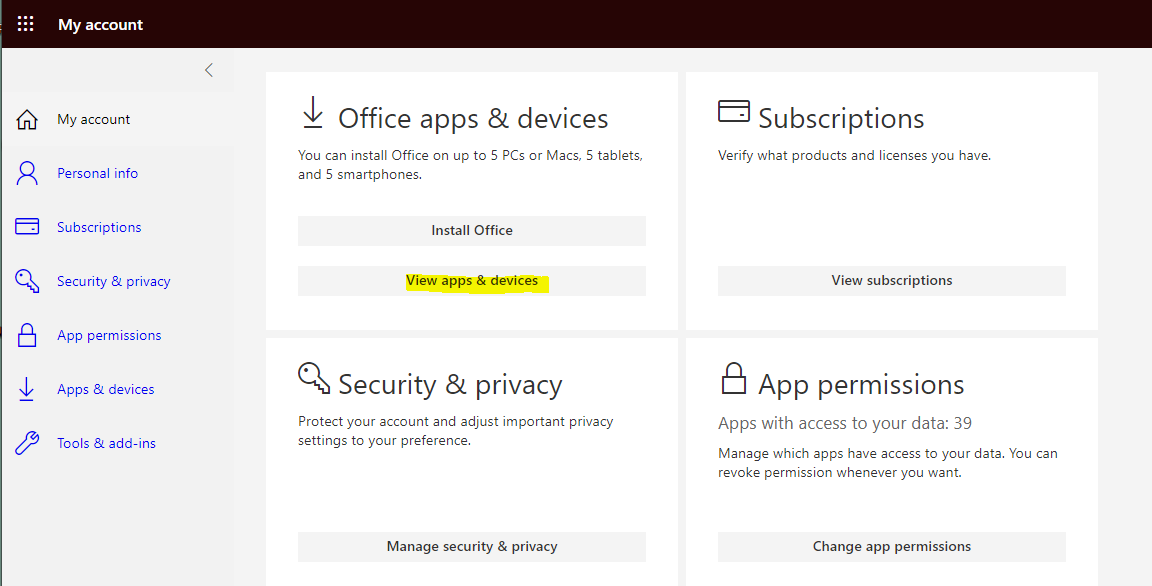Viewport: 1152px width, 586px height.
Task: Click the wrench icon for Tools & add-ins
Action: tap(27, 443)
